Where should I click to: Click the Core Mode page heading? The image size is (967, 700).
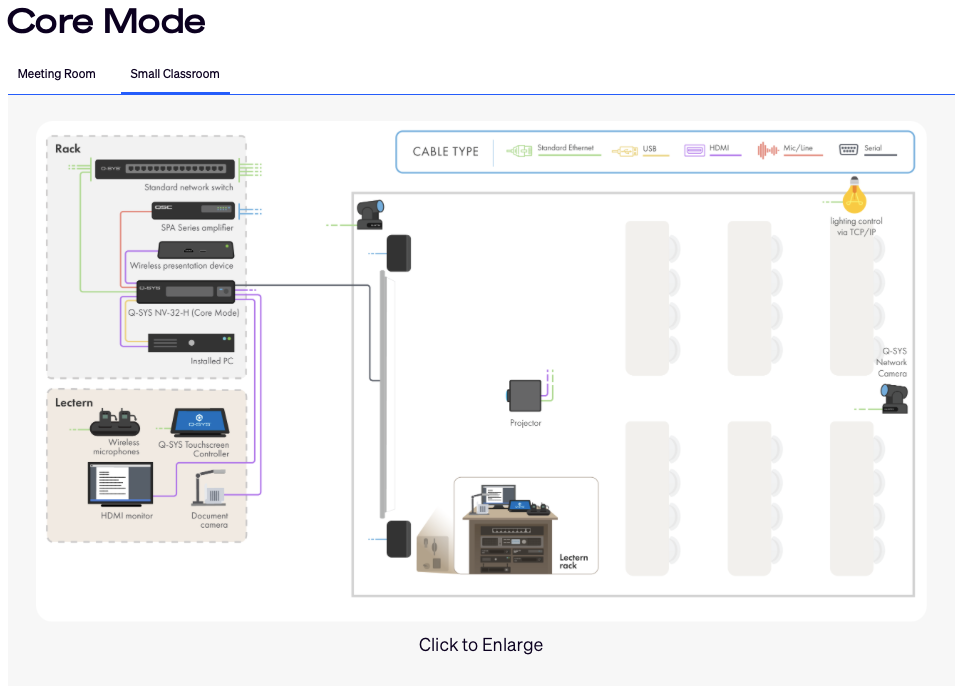pyautogui.click(x=106, y=21)
